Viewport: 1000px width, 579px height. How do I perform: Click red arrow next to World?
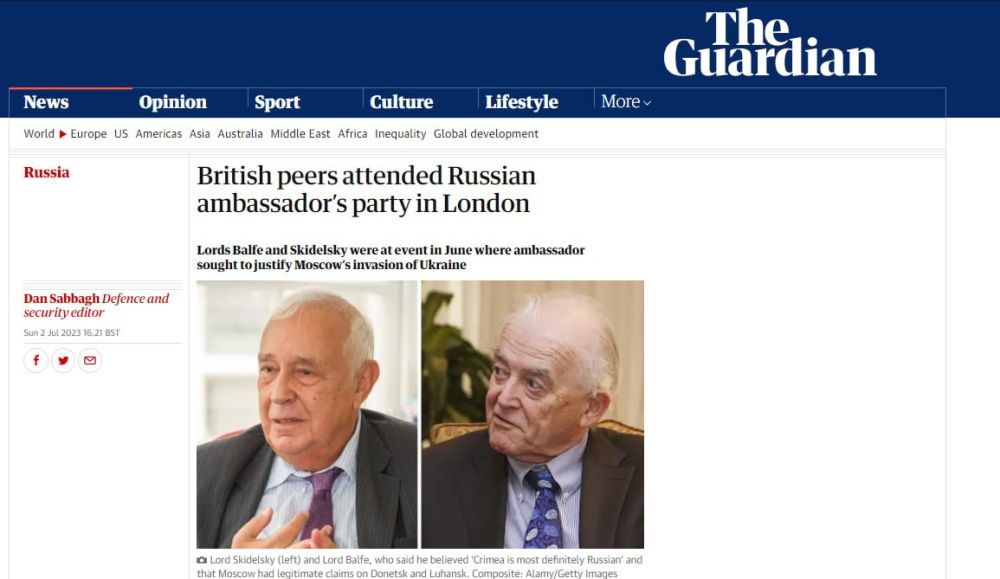(x=62, y=134)
